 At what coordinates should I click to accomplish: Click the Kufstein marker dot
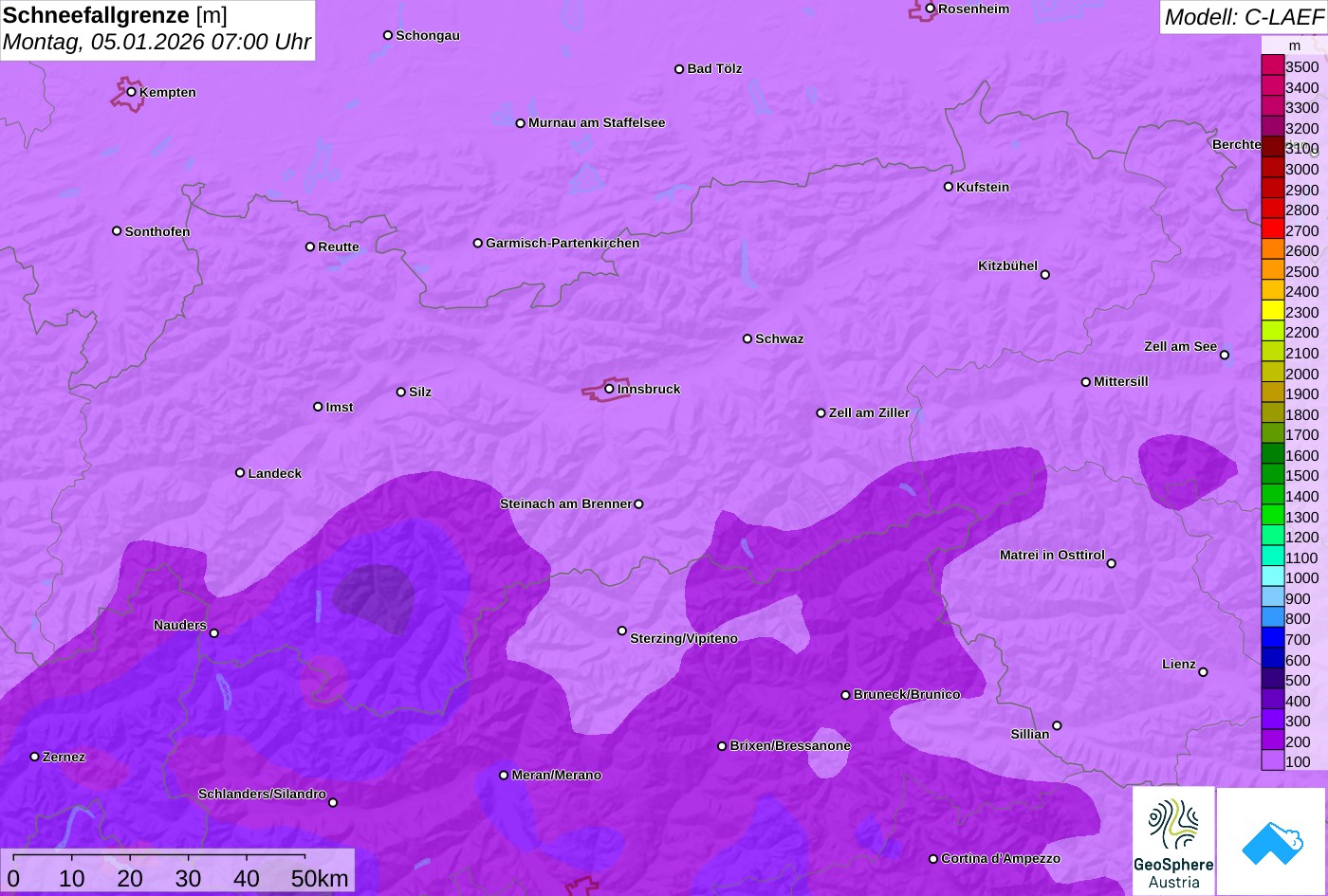[949, 187]
